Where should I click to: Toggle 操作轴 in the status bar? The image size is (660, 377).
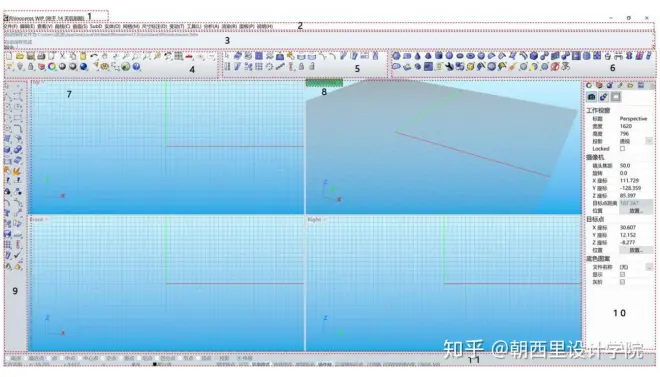click(x=325, y=364)
